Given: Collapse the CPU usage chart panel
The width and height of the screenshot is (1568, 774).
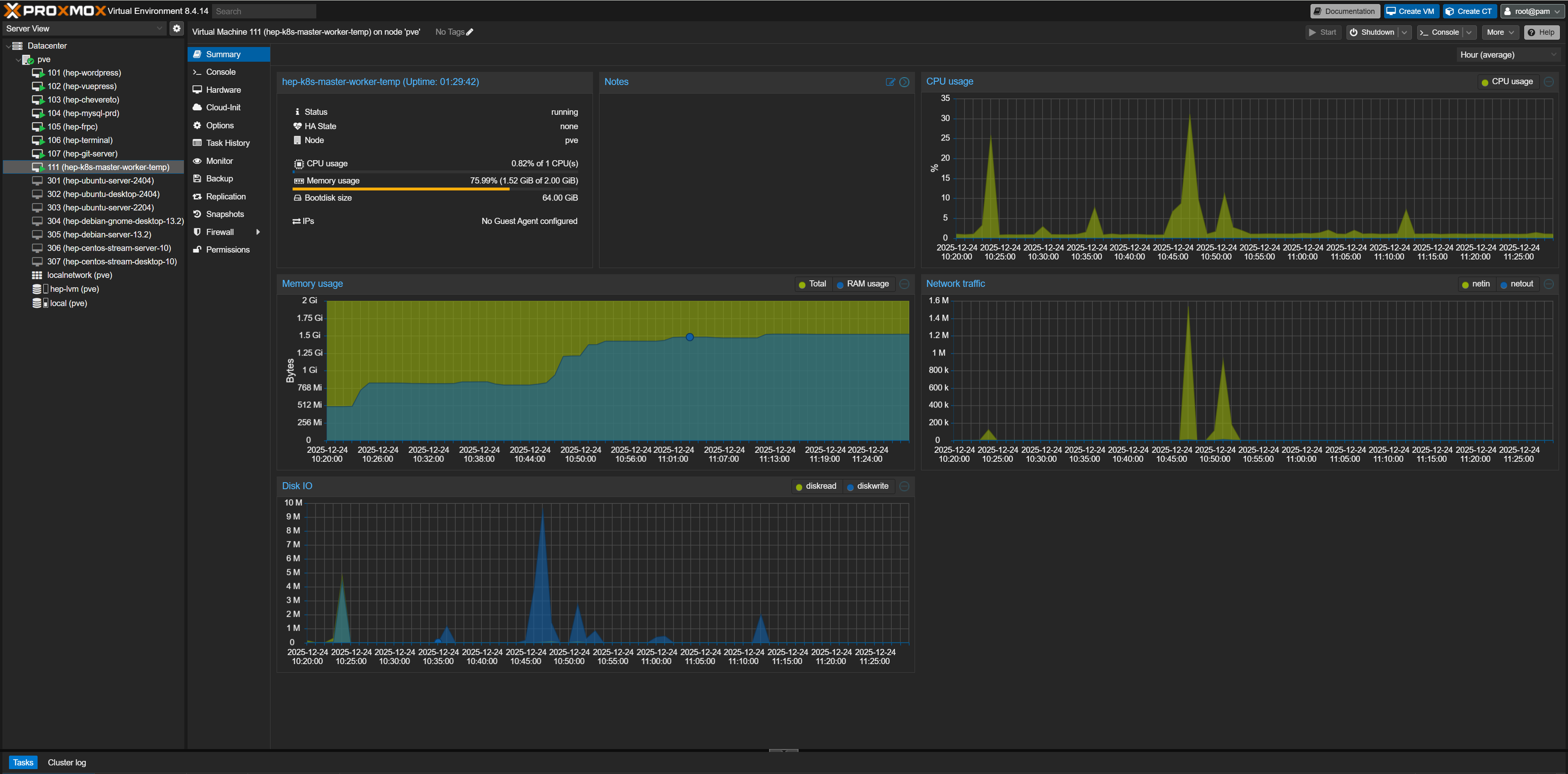Looking at the screenshot, I should [1549, 82].
